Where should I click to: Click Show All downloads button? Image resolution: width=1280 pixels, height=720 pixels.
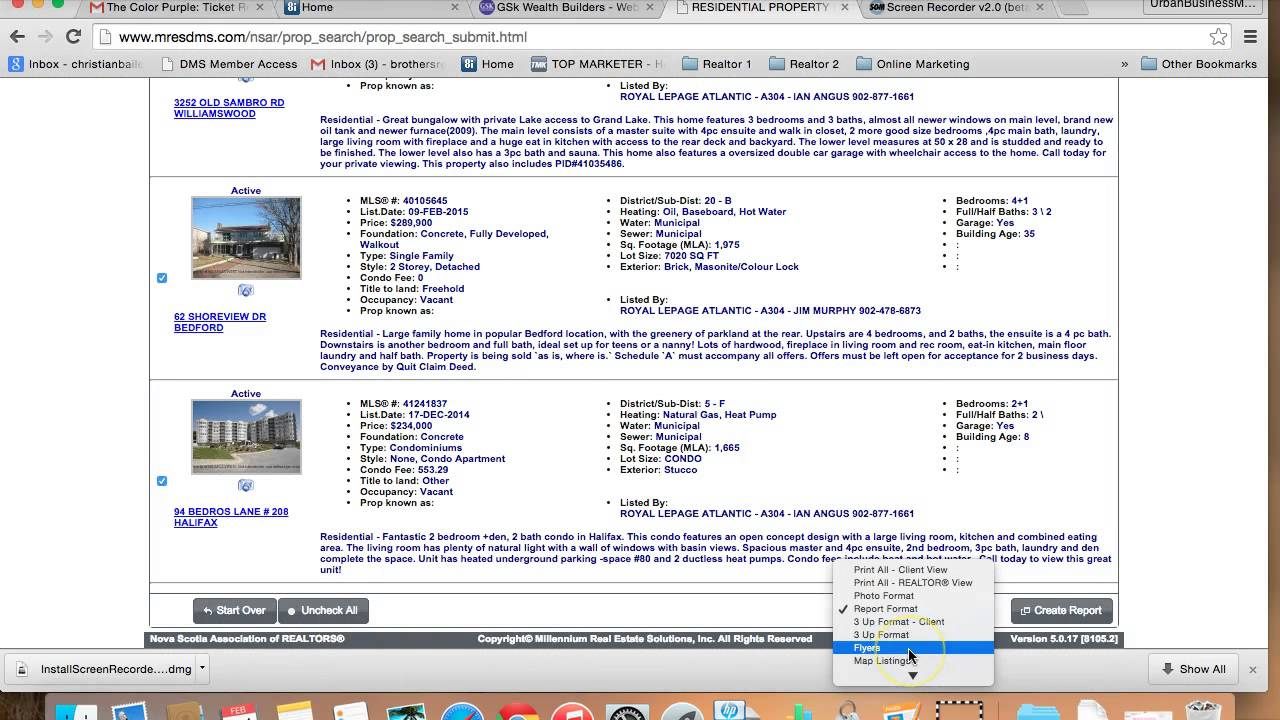1193,669
